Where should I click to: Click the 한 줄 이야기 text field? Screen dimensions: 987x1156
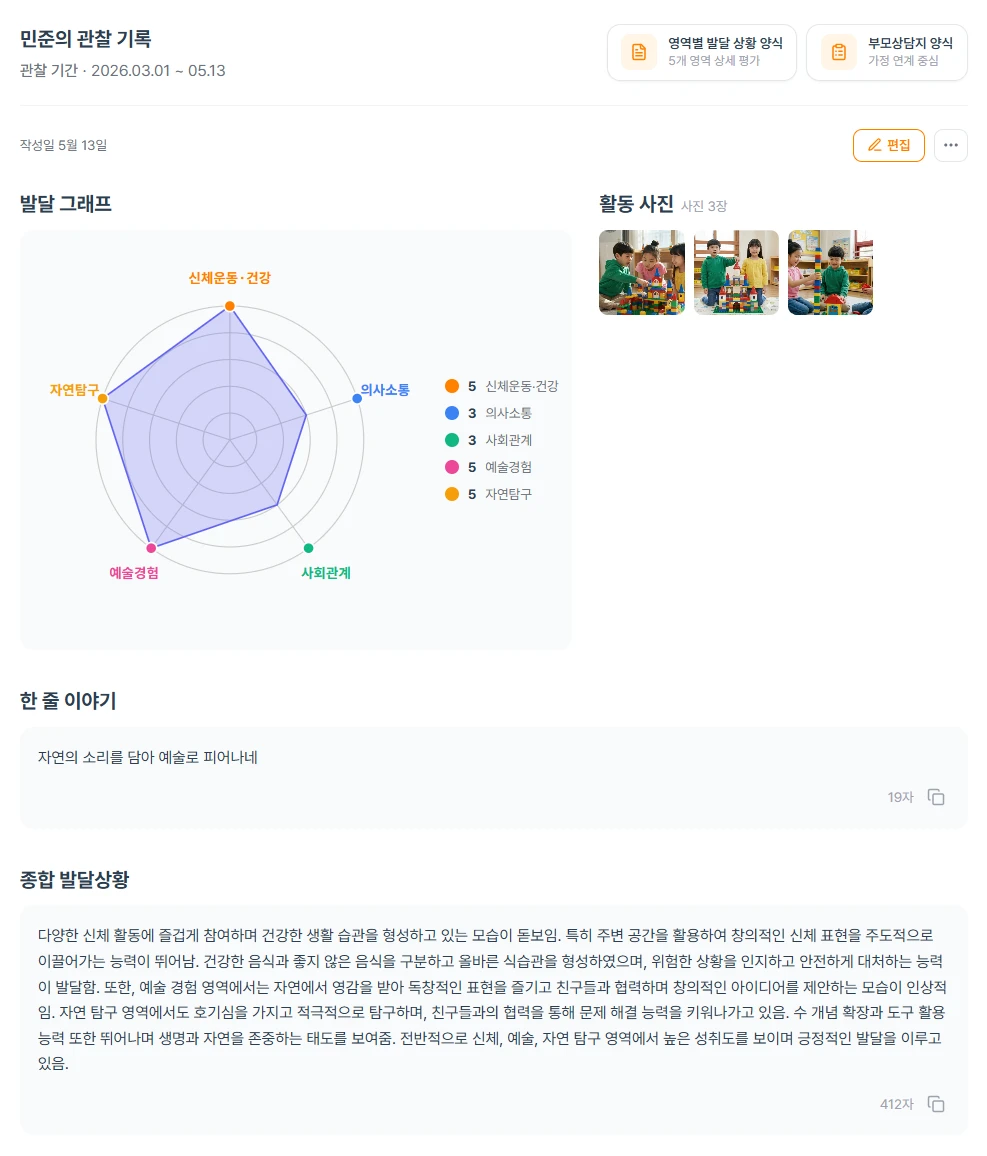493,777
